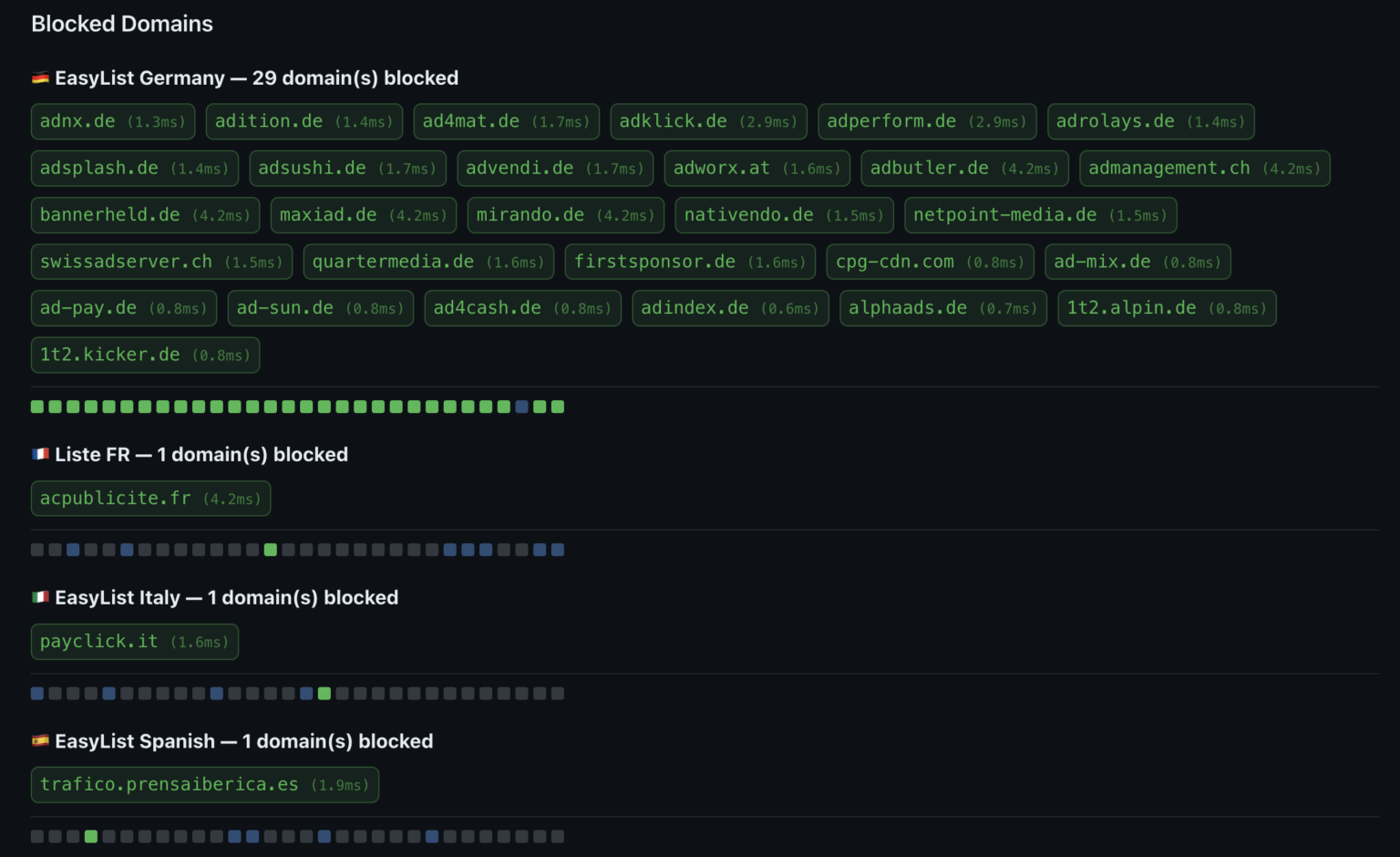Click the bannerheld.de domain chip
Image resolution: width=1400 pixels, height=857 pixels.
[146, 215]
